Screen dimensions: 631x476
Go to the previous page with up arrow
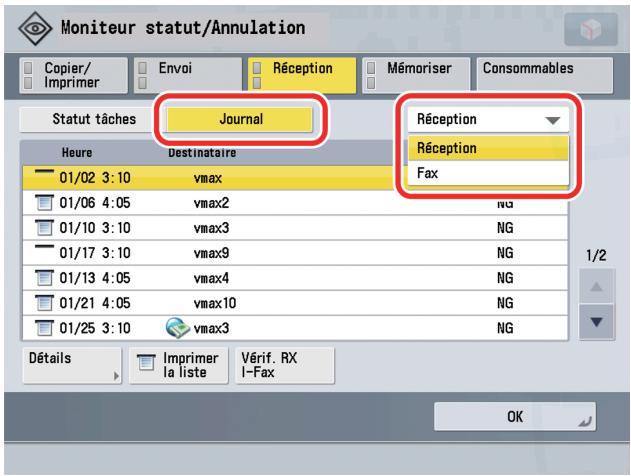click(596, 286)
